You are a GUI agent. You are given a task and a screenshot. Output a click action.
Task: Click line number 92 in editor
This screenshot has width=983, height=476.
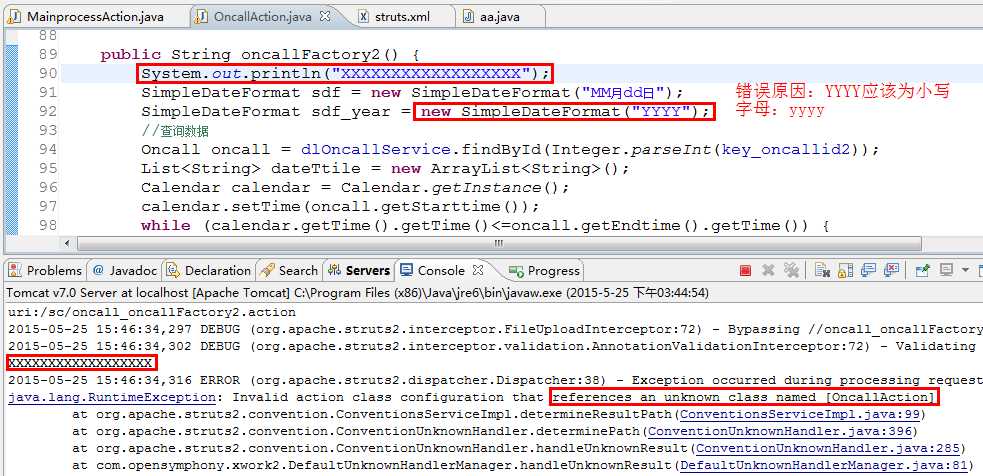coord(48,112)
